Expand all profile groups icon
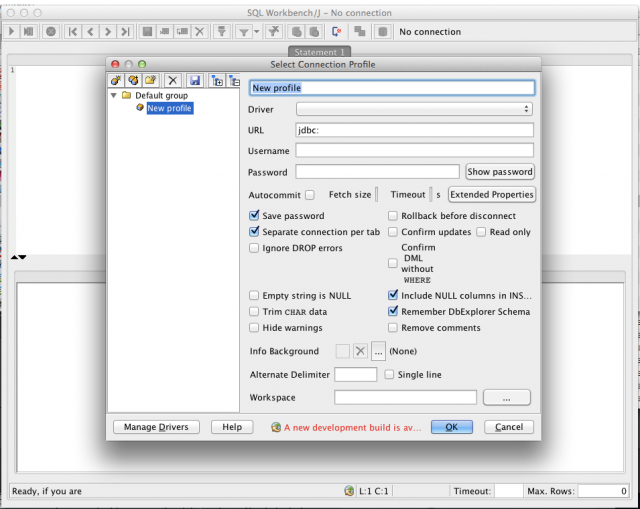640x509 pixels. pyautogui.click(x=218, y=81)
